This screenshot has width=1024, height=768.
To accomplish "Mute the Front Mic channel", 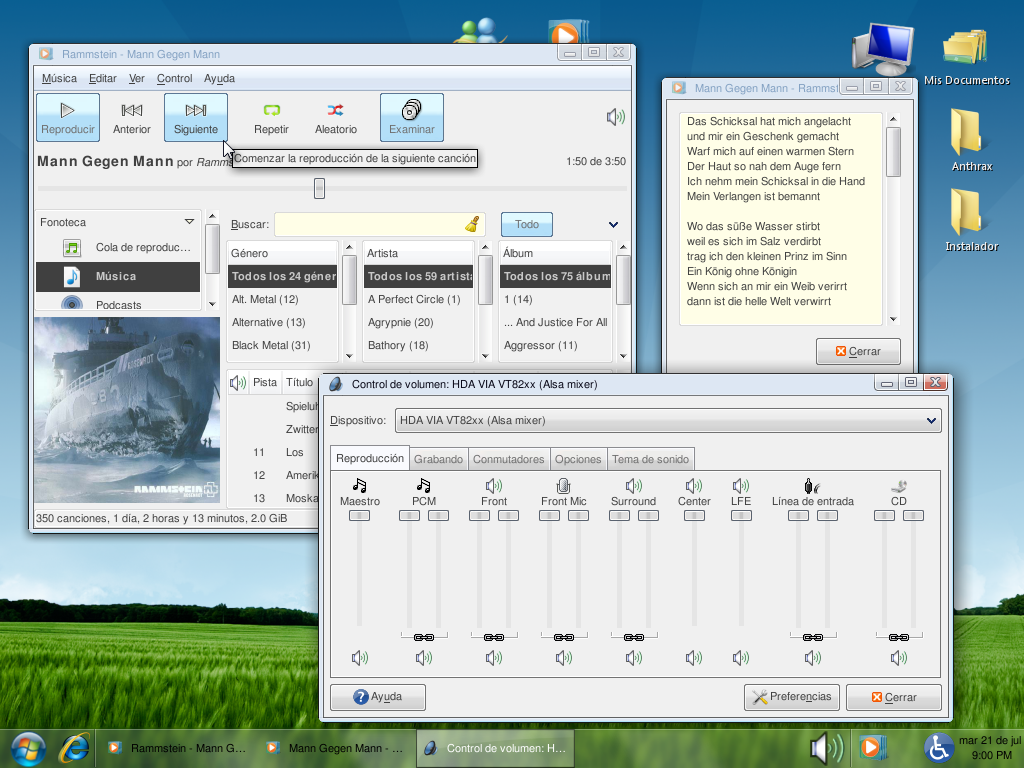I will pyautogui.click(x=564, y=658).
